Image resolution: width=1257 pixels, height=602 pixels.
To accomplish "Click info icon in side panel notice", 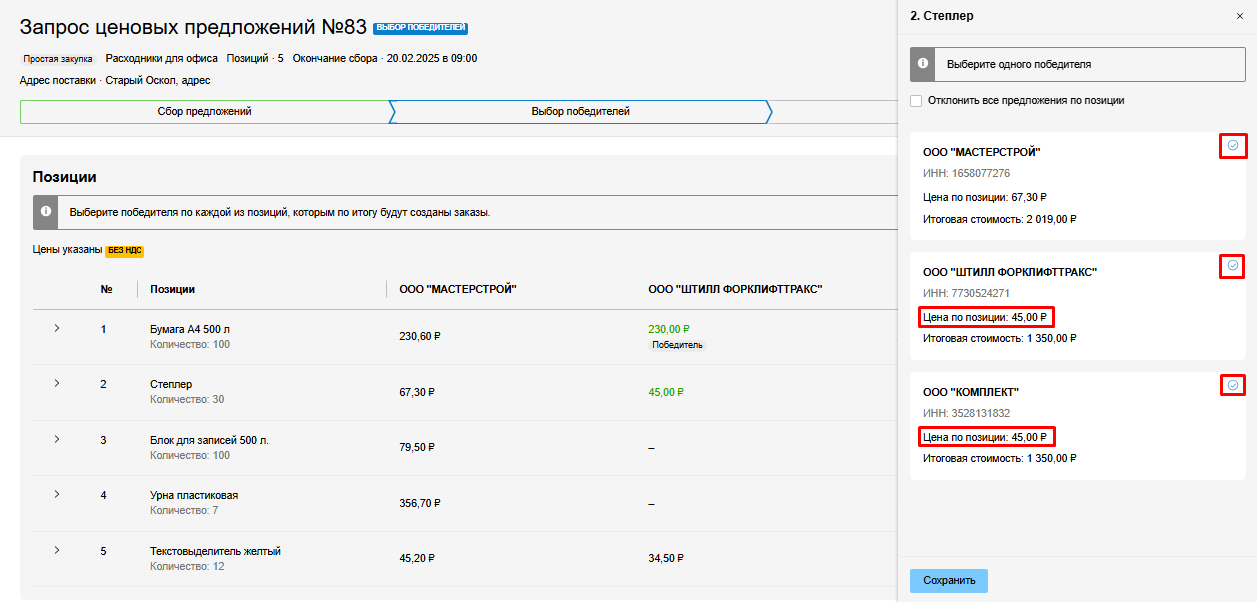I will click(x=922, y=64).
